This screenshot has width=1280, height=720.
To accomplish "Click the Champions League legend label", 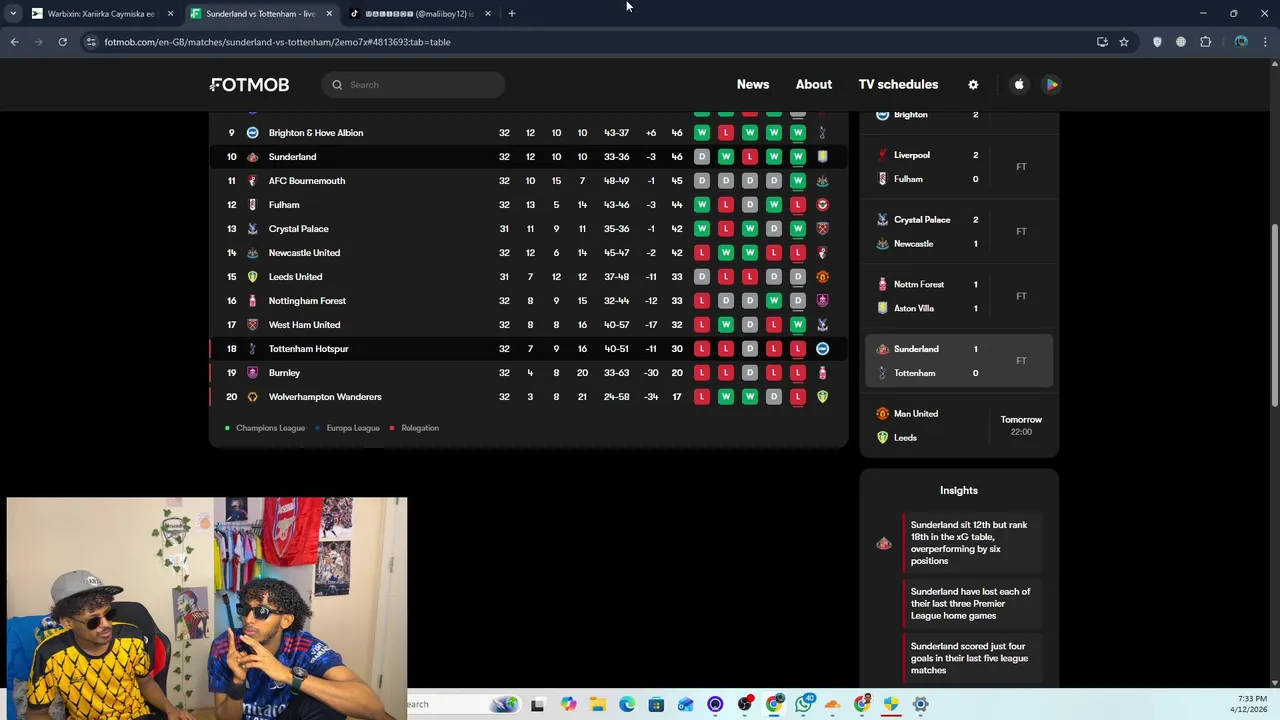I will (x=270, y=428).
